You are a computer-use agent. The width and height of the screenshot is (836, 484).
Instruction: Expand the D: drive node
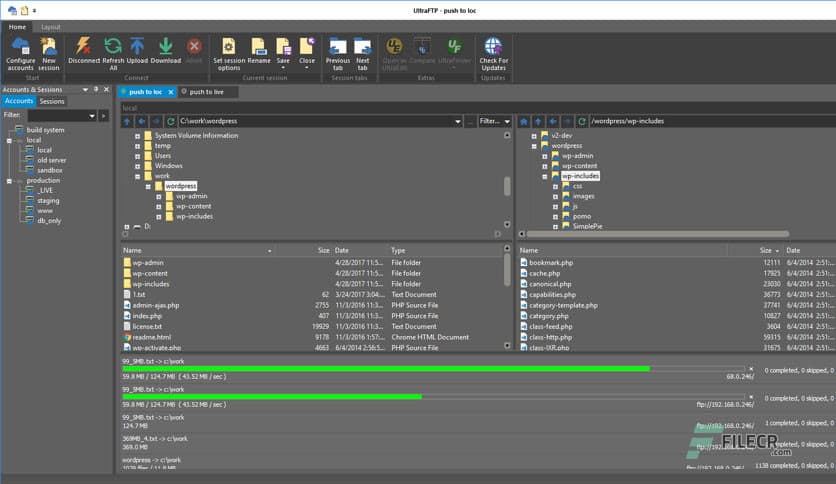[126, 227]
